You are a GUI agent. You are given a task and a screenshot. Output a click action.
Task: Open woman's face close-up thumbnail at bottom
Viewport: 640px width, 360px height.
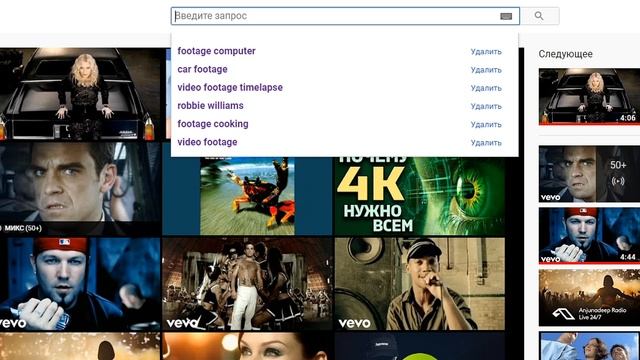pos(247,346)
